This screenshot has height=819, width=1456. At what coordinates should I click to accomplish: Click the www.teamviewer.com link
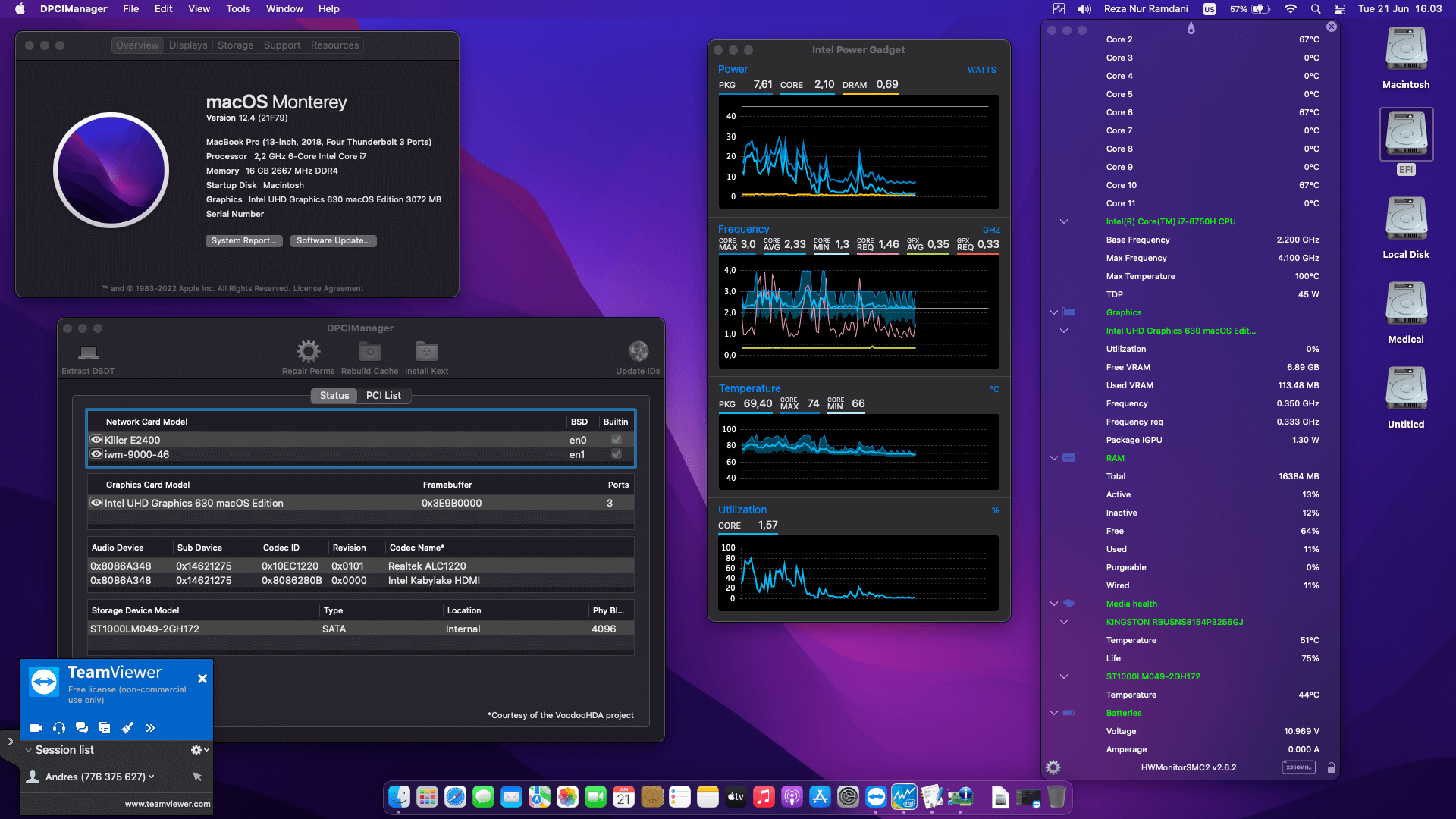click(168, 805)
